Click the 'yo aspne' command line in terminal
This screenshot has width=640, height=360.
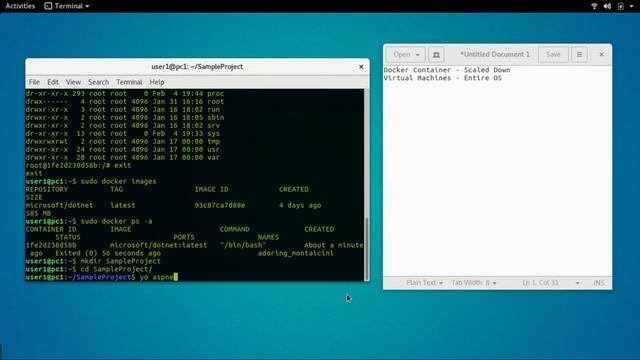pos(101,277)
